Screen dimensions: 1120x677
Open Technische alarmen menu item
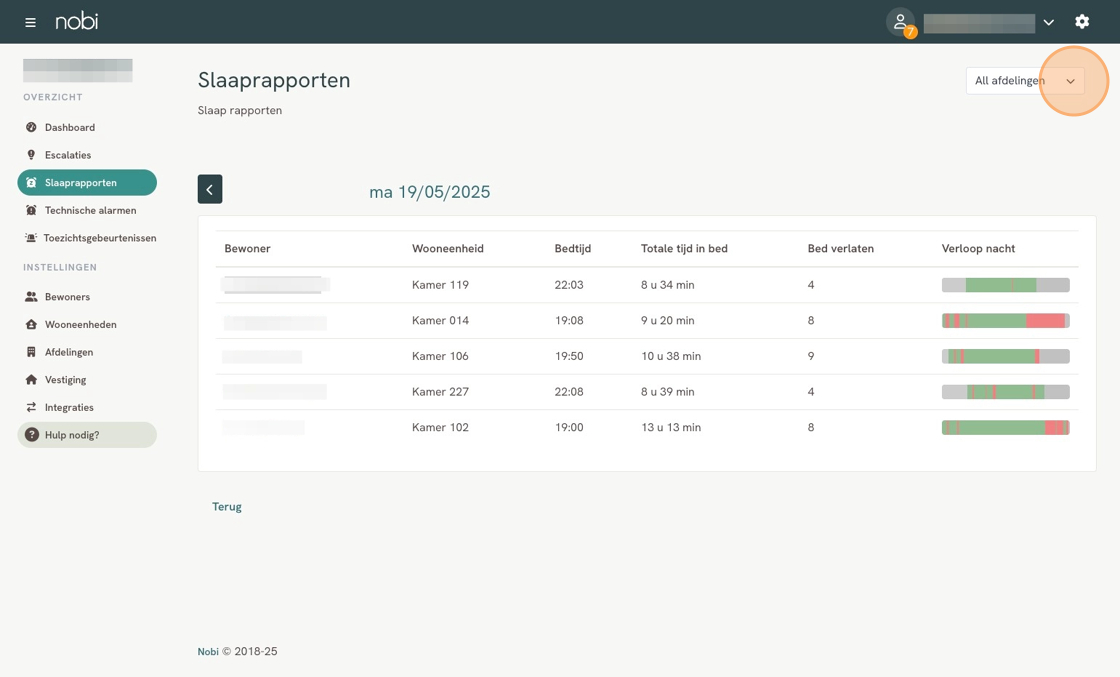(x=89, y=210)
